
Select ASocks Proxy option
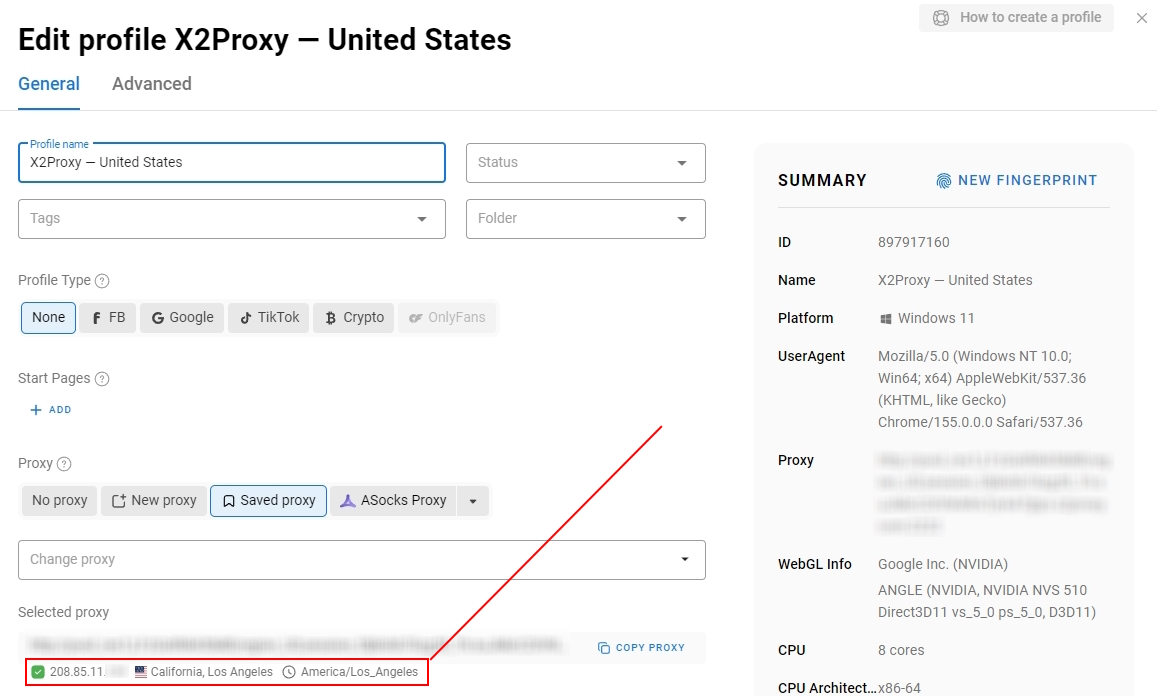(393, 500)
